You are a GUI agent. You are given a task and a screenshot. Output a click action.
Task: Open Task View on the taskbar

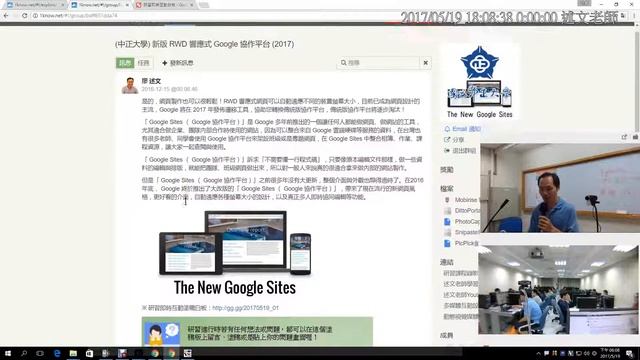coord(40,353)
